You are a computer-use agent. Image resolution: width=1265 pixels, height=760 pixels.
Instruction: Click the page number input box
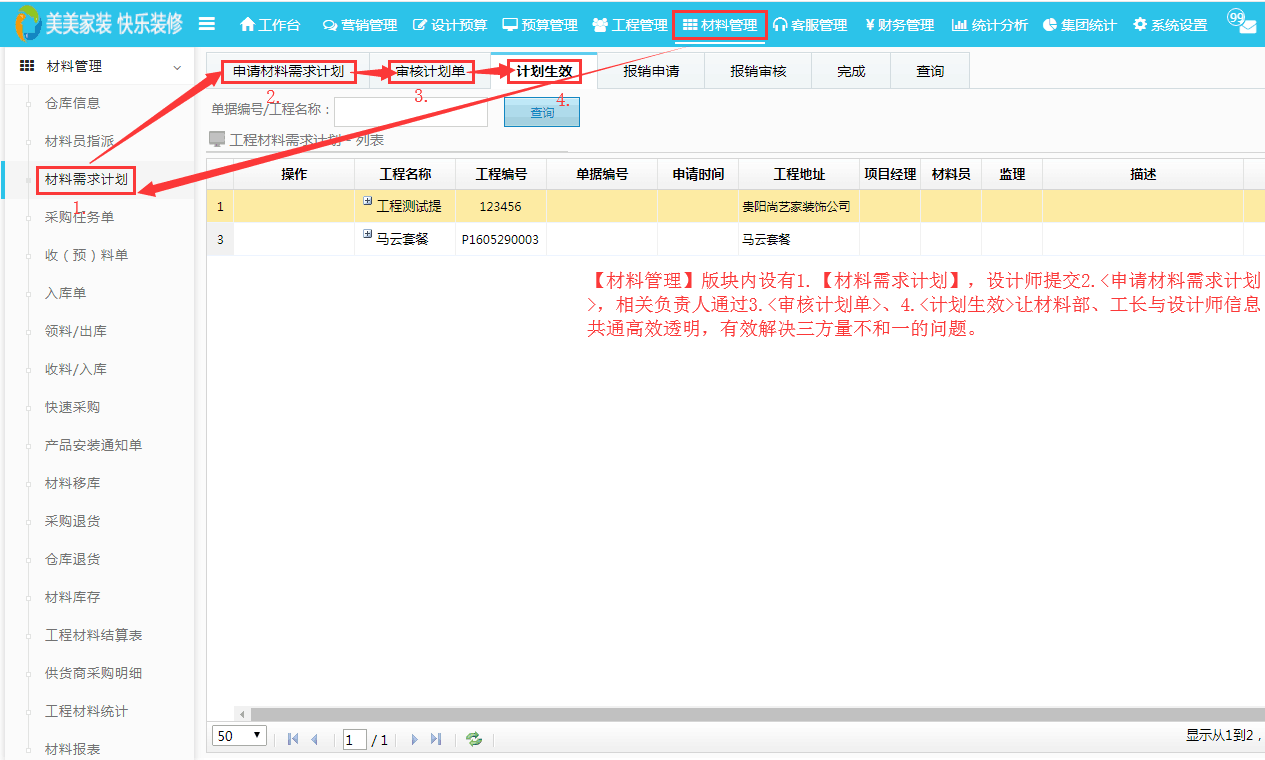click(354, 740)
